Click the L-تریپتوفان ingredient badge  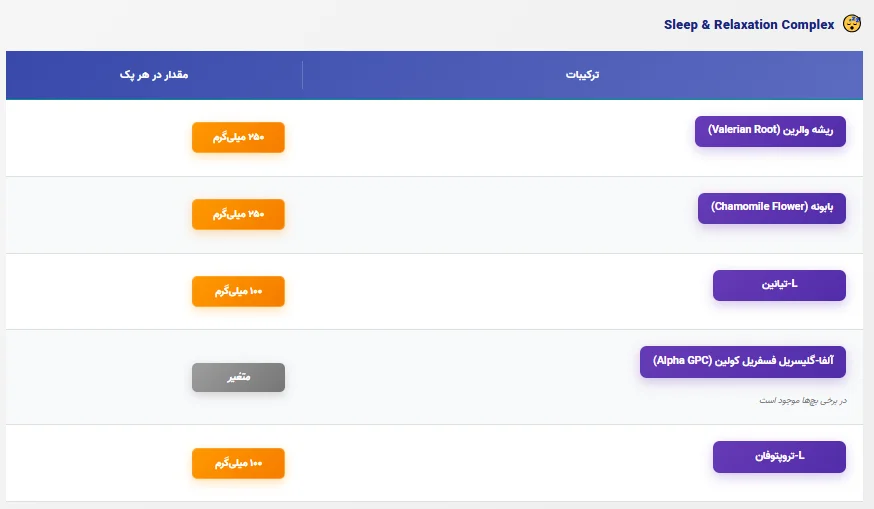point(779,457)
